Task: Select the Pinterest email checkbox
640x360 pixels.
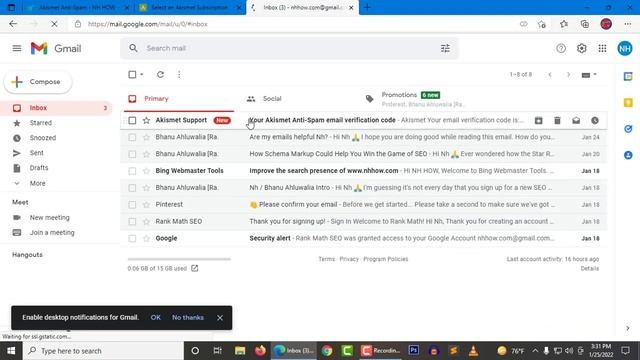Action: coord(132,204)
